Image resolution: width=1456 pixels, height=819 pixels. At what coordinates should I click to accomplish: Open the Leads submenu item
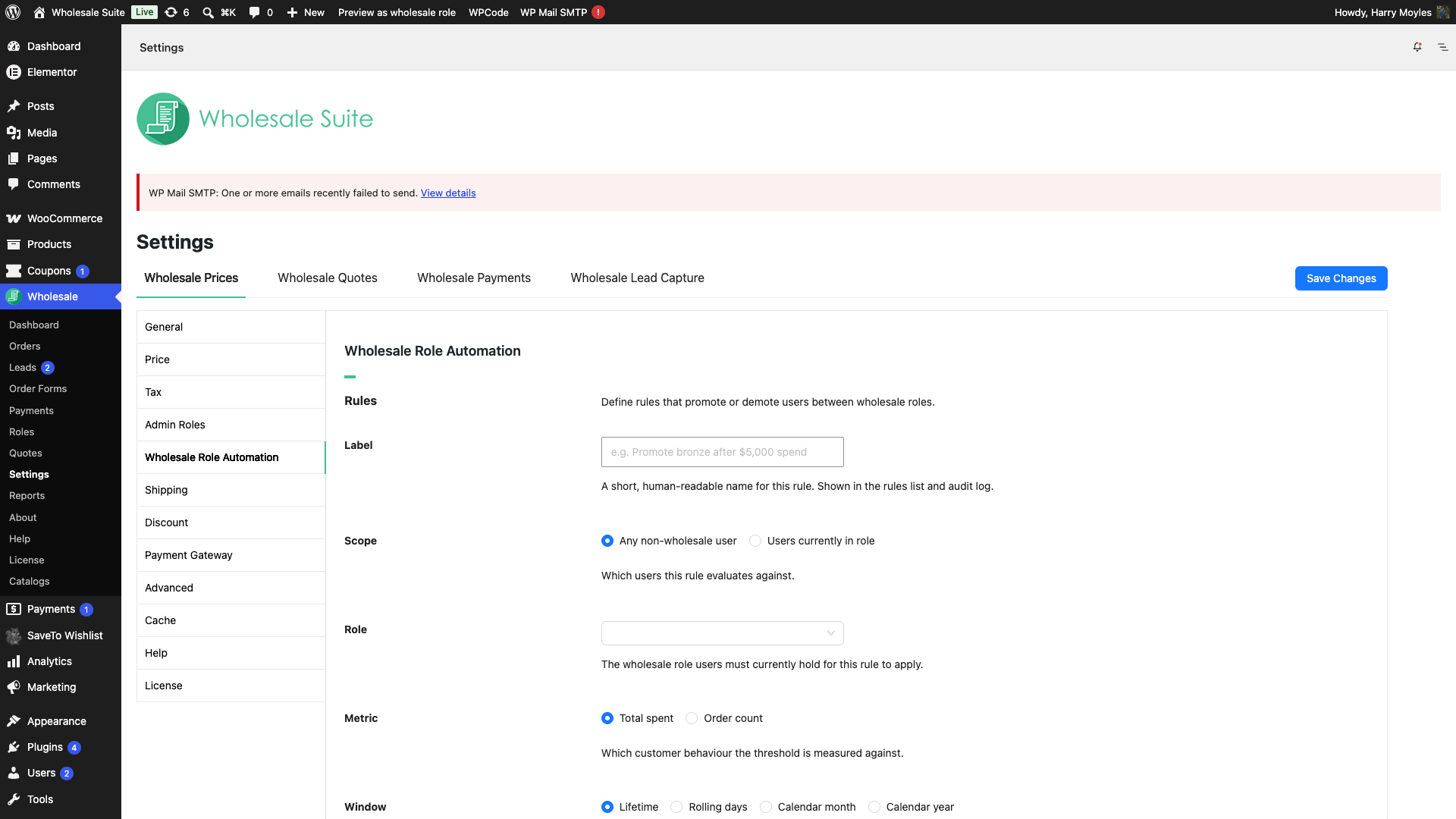point(23,367)
